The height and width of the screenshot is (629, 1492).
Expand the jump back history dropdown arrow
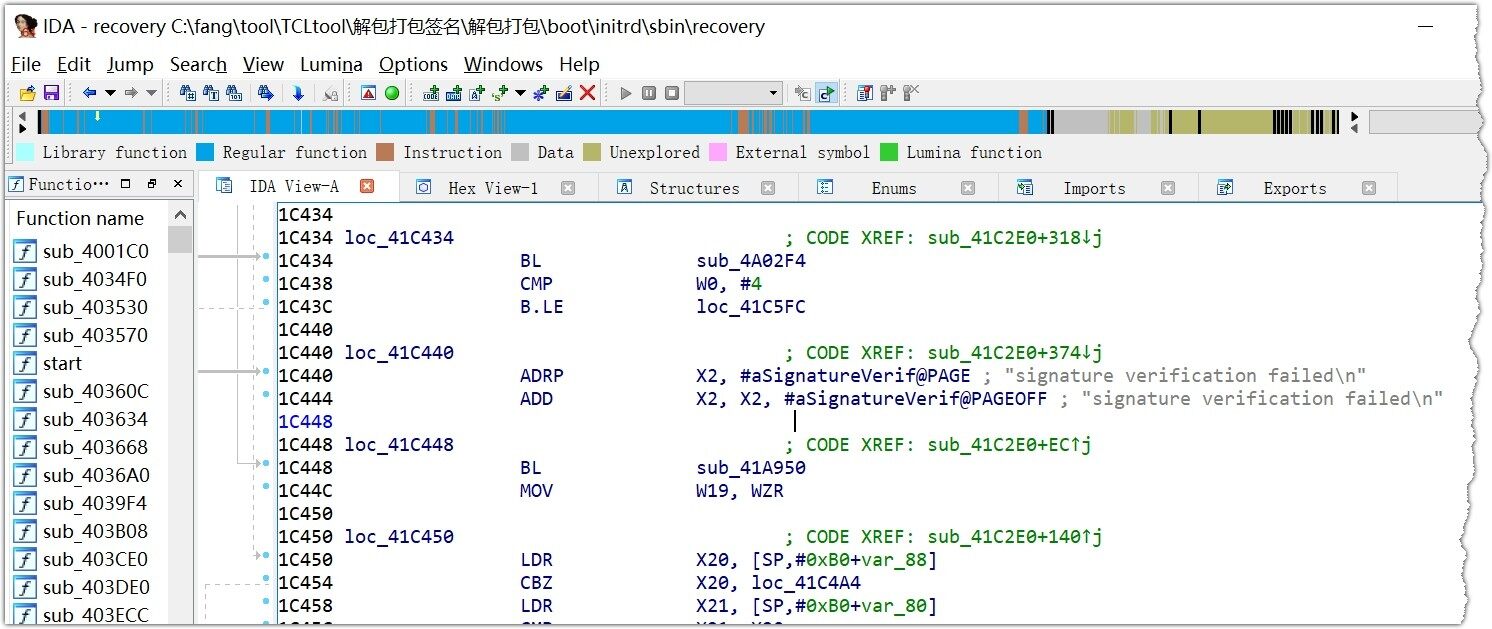[x=110, y=93]
